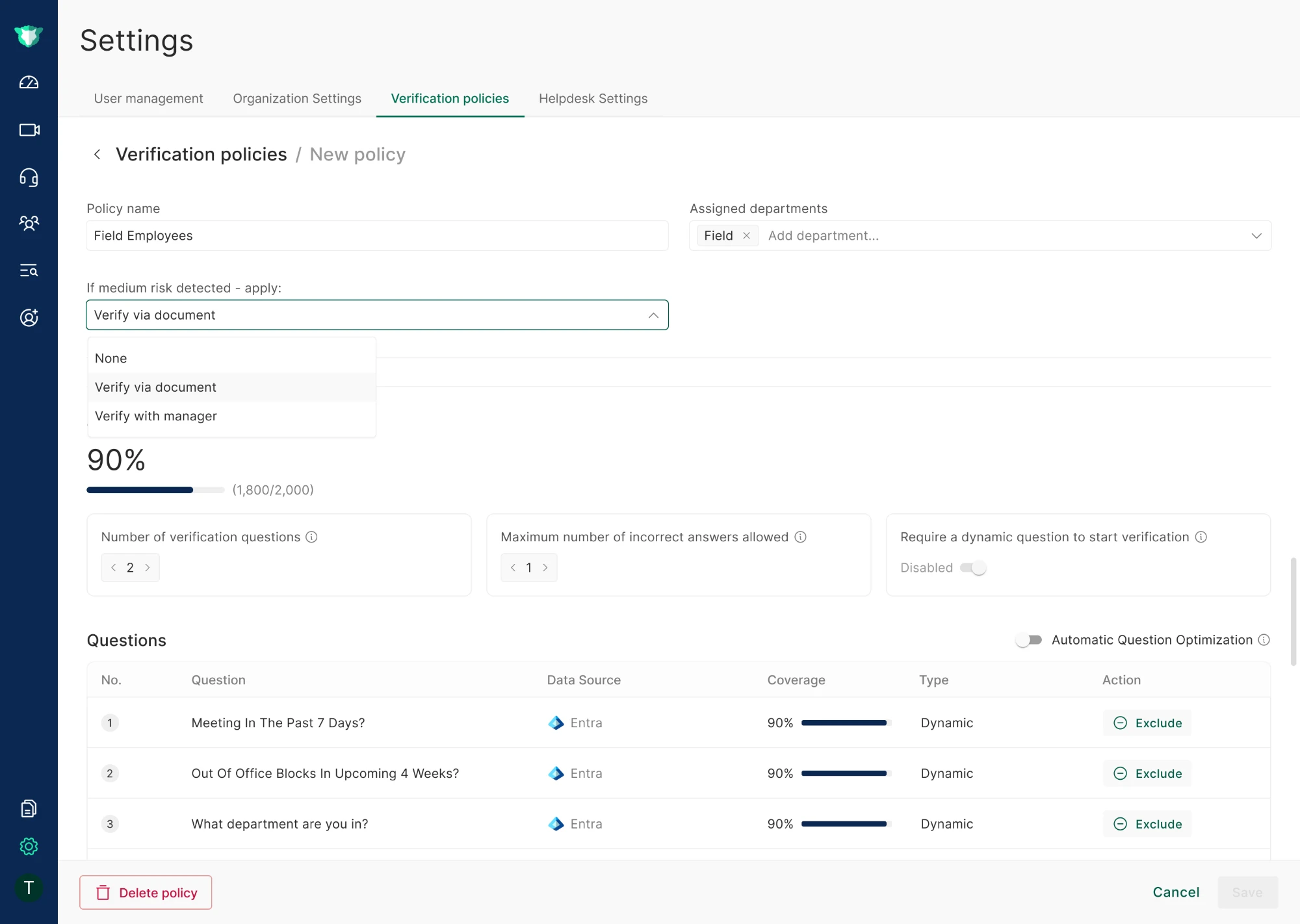Click info icon beside Automatic Question Optimization
This screenshot has height=924, width=1300.
coord(1264,640)
